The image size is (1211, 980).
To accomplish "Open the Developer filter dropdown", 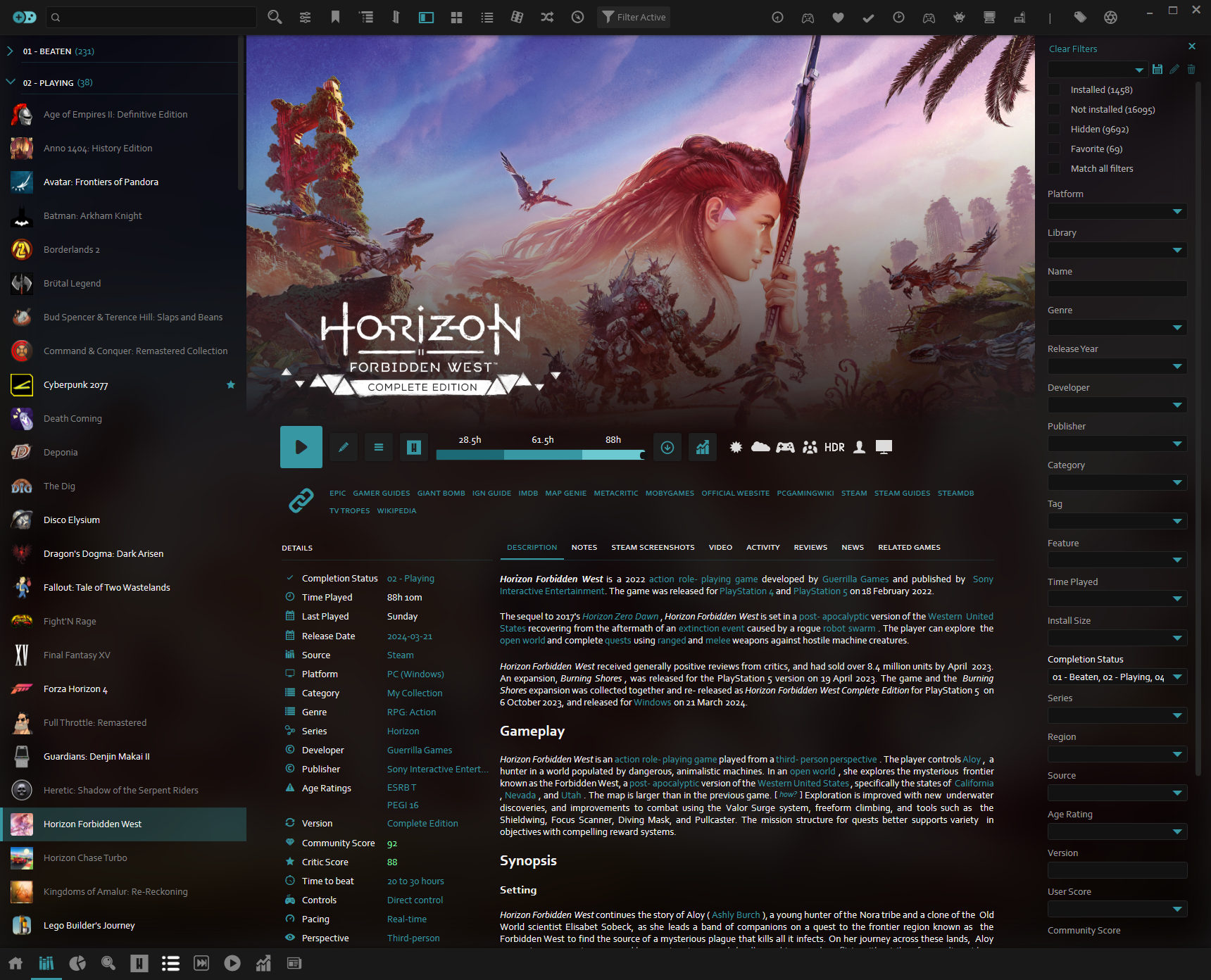I will [x=1117, y=405].
